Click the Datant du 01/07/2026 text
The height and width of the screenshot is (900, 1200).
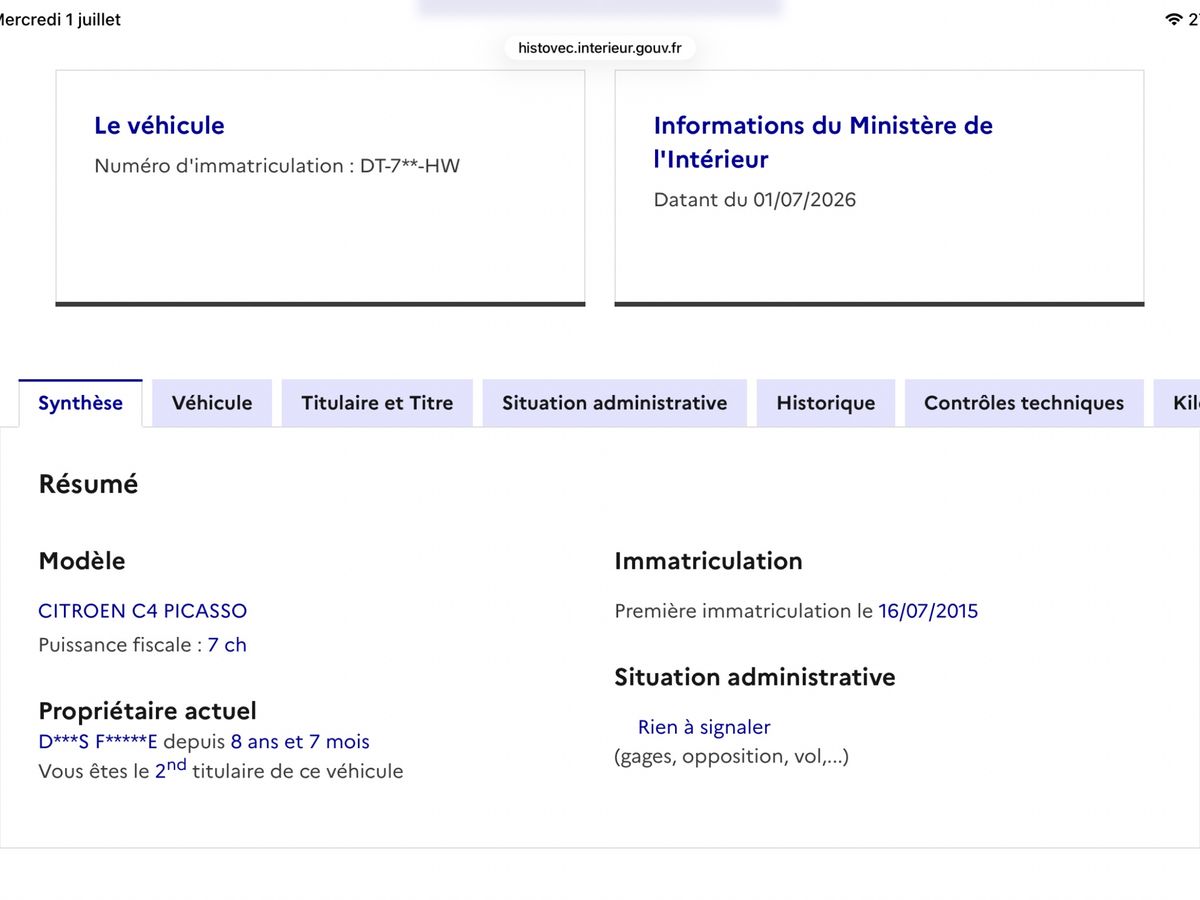755,200
